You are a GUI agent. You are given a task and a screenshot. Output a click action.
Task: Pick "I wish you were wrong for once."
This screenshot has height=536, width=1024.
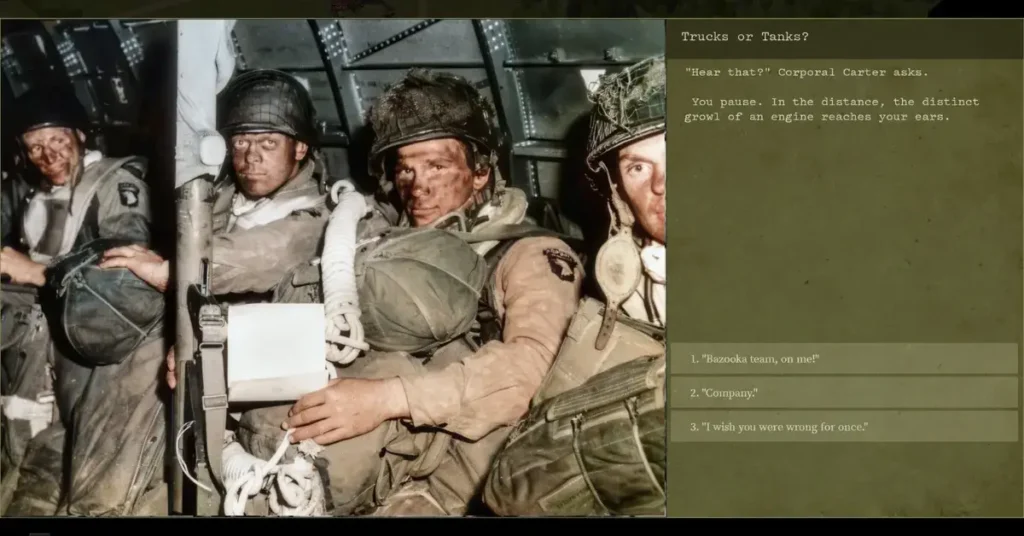point(843,427)
